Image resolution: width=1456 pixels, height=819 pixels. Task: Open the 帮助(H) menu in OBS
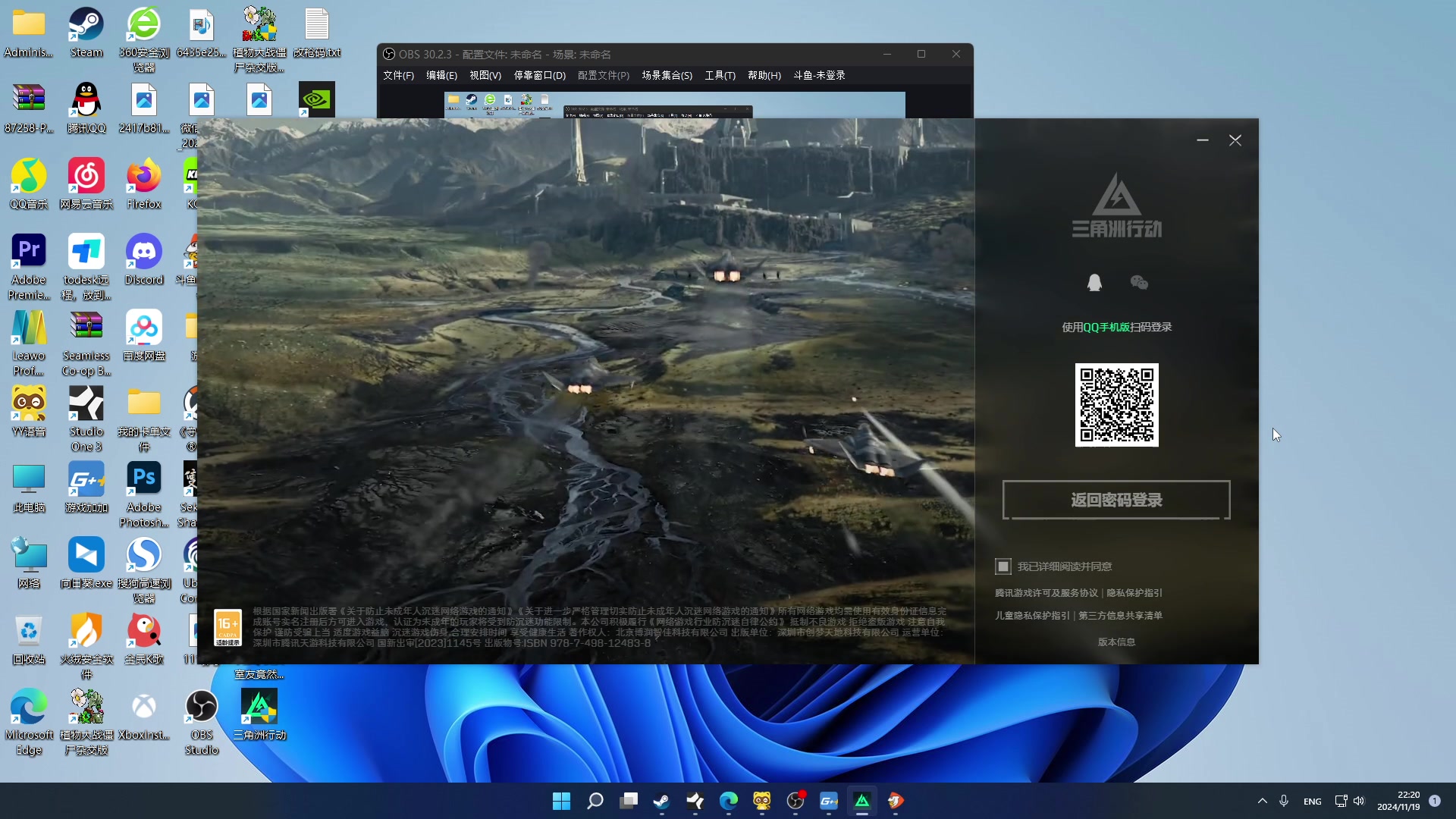coord(764,75)
